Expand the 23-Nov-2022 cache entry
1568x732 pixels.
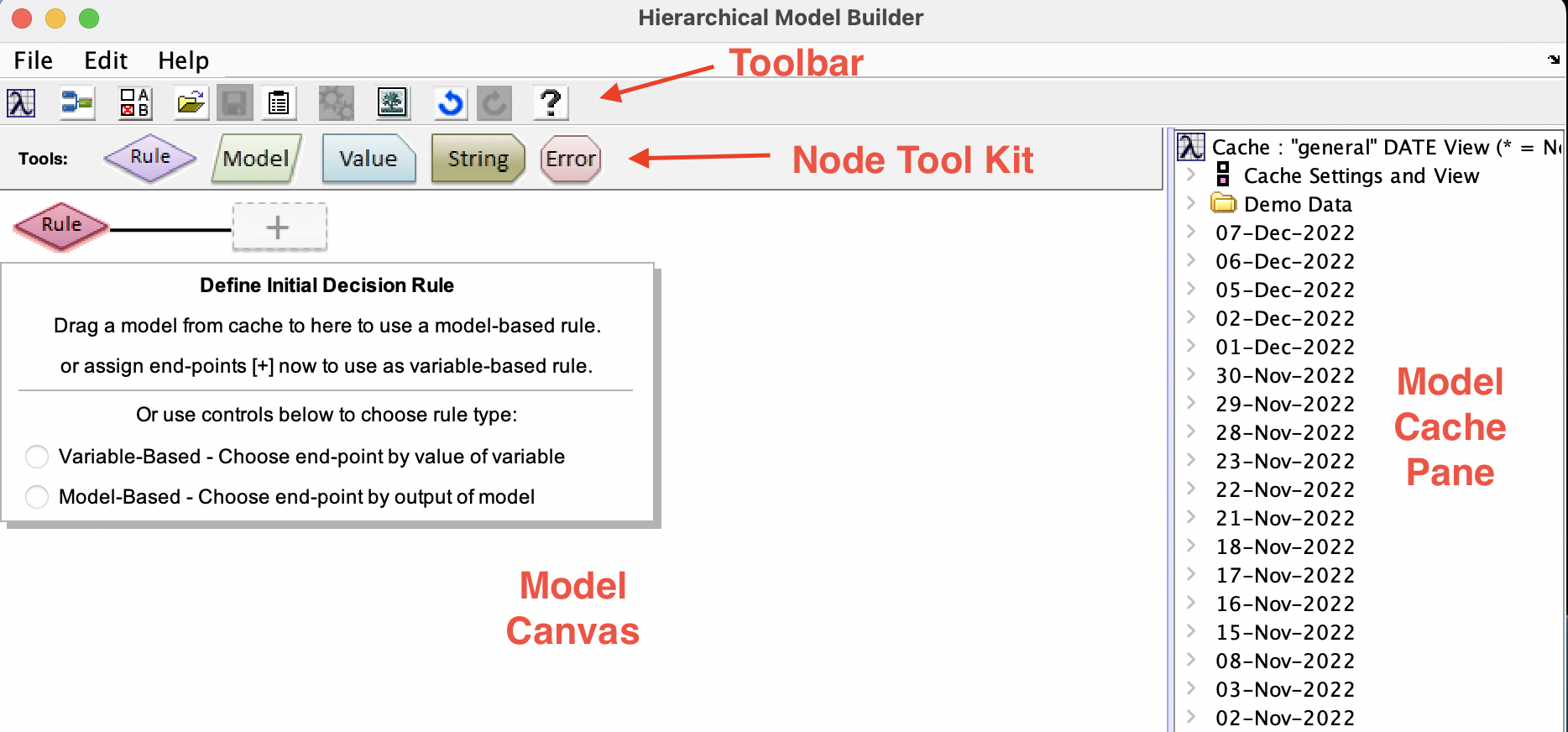[1190, 460]
